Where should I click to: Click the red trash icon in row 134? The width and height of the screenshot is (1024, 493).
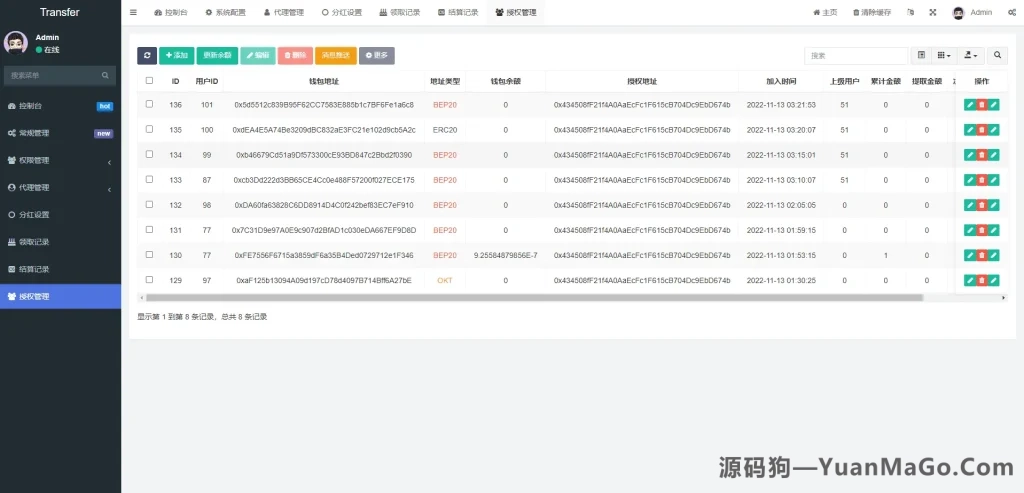(982, 155)
